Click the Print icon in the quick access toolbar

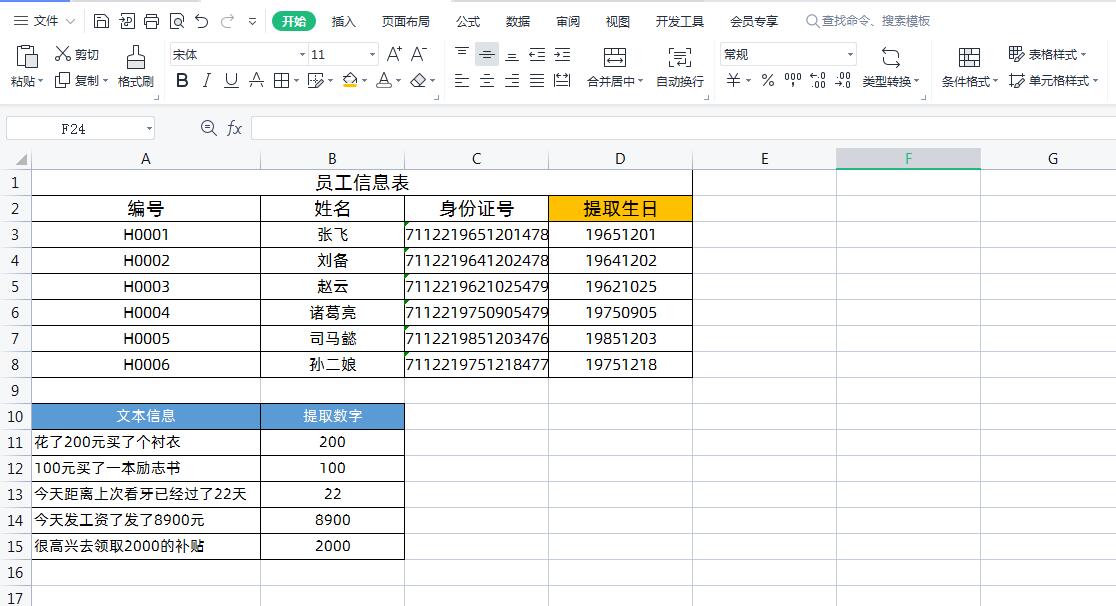tap(151, 20)
